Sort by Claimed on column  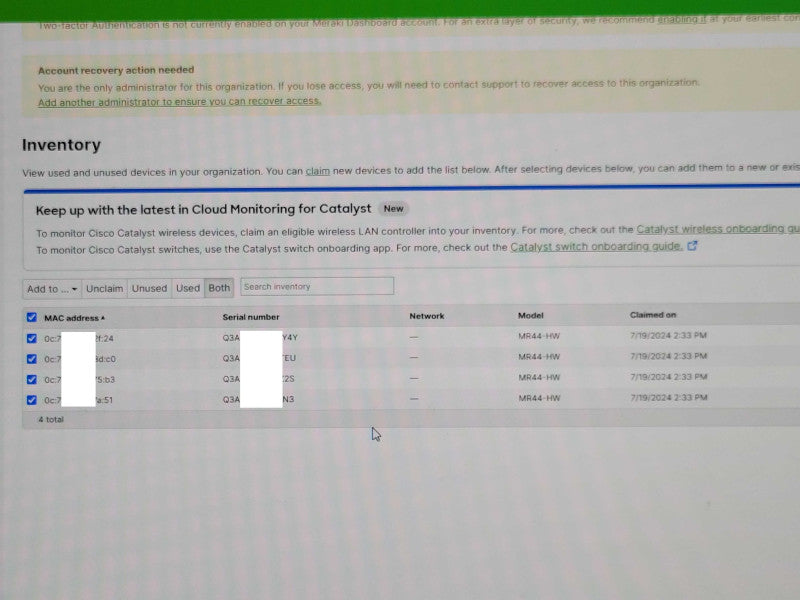pyautogui.click(x=653, y=315)
